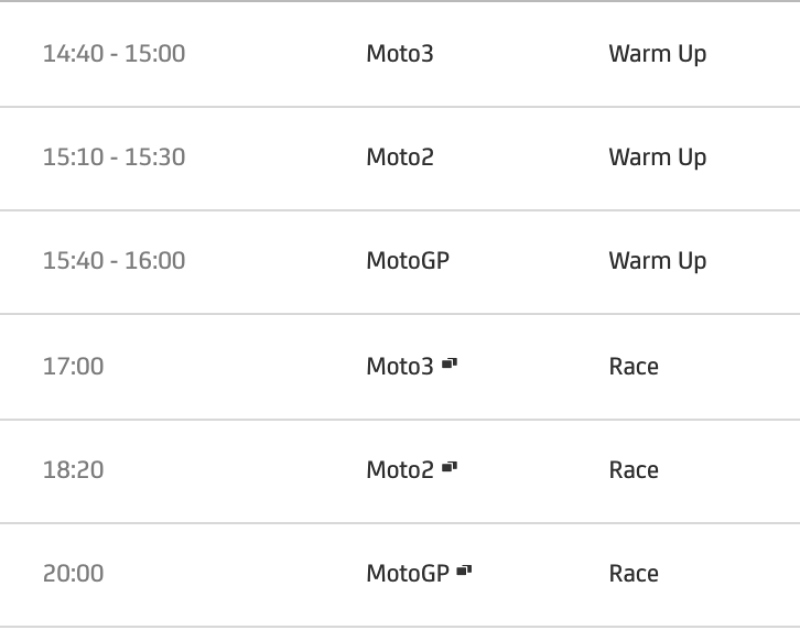The image size is (800, 630).
Task: Select the 14:40 - 15:00 time slot
Action: (x=114, y=54)
